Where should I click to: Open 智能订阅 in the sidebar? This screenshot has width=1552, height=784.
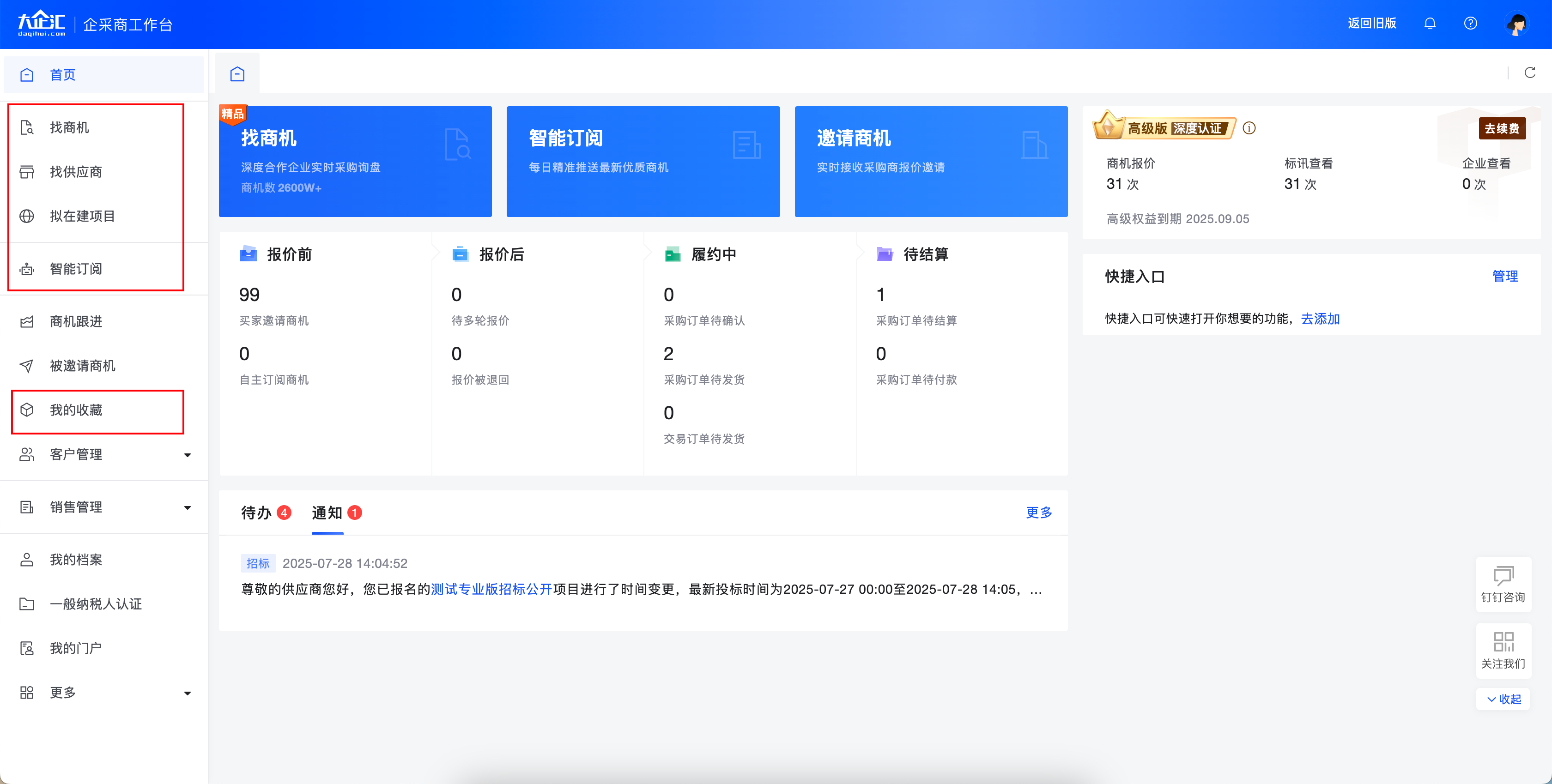point(77,269)
